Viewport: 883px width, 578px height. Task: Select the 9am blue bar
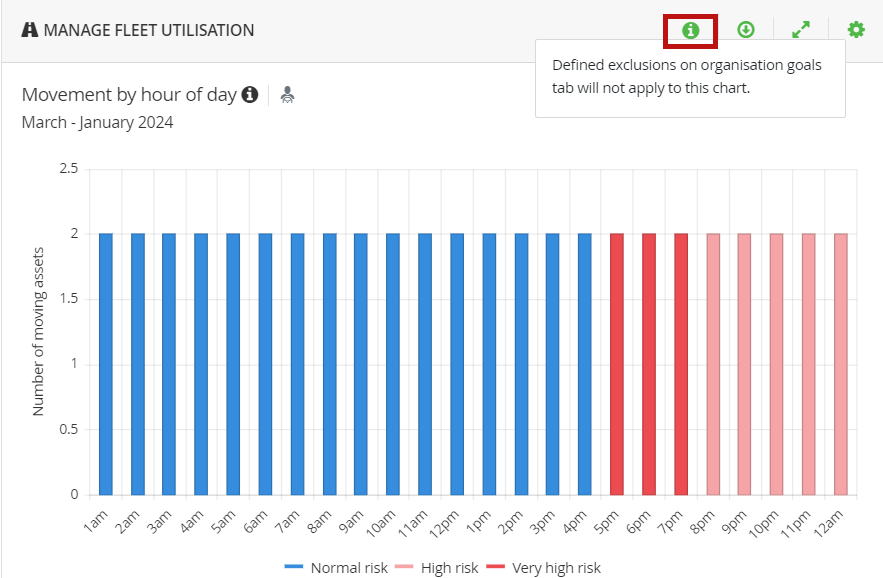click(361, 364)
